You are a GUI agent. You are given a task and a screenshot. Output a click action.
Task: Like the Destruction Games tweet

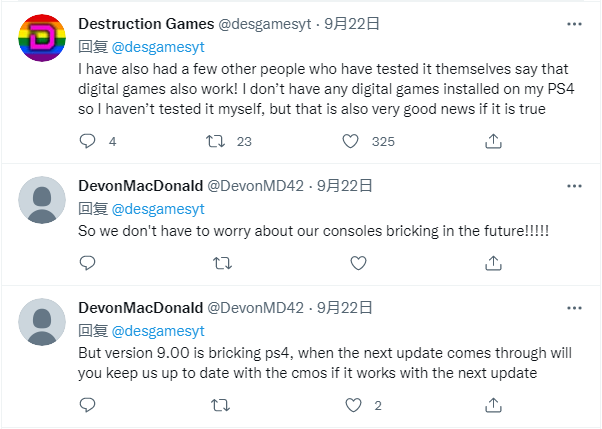pos(350,142)
